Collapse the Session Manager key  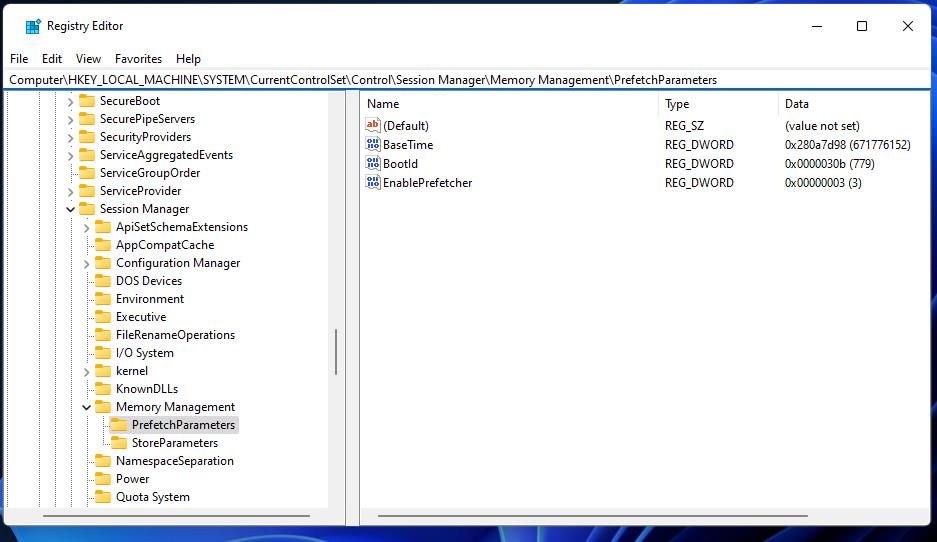pos(70,209)
